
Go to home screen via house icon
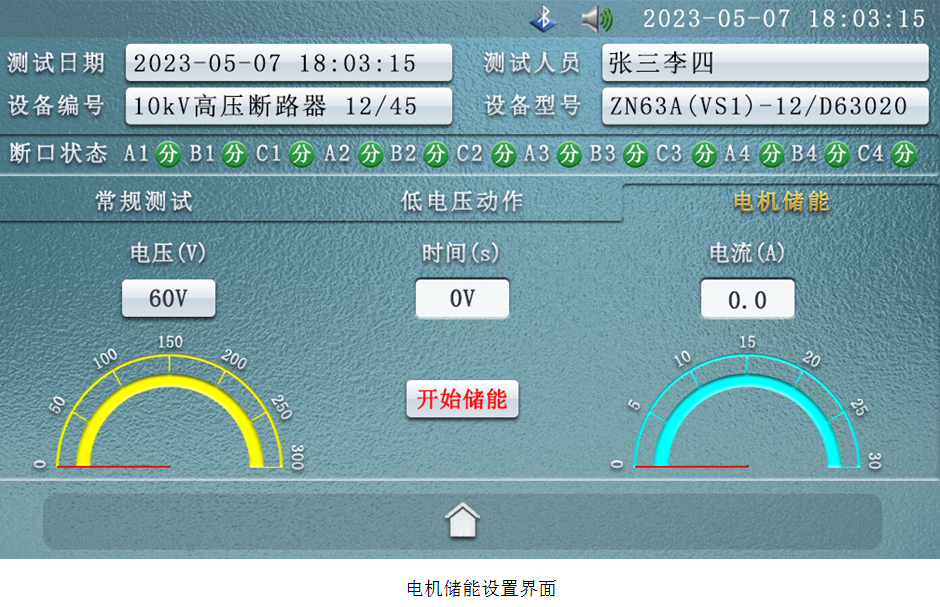[x=462, y=520]
